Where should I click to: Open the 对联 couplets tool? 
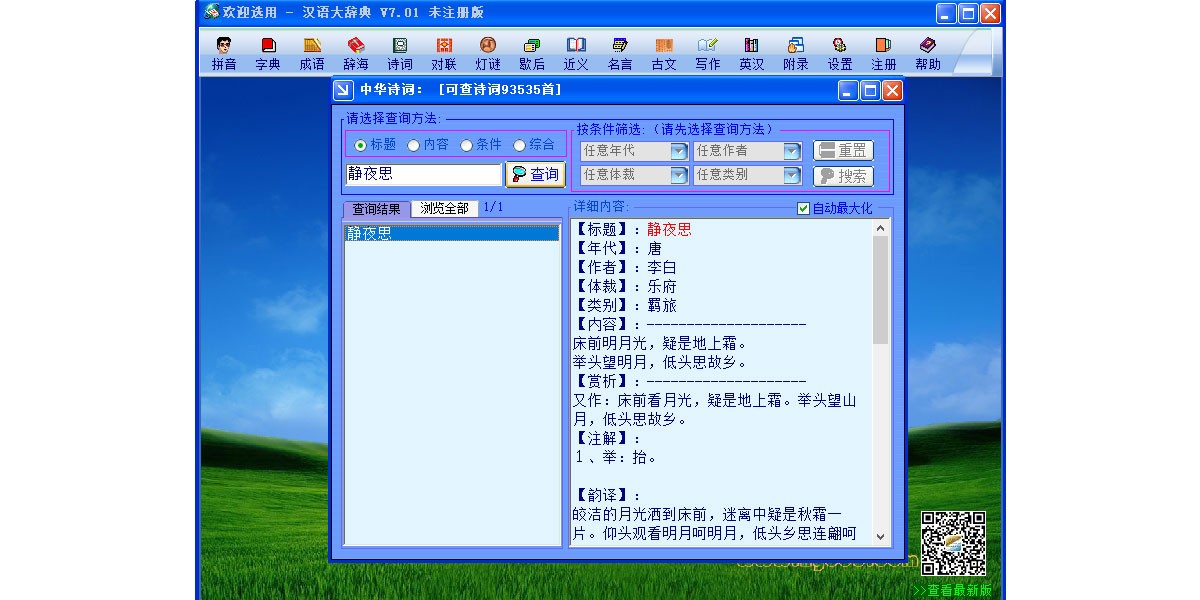[x=444, y=54]
